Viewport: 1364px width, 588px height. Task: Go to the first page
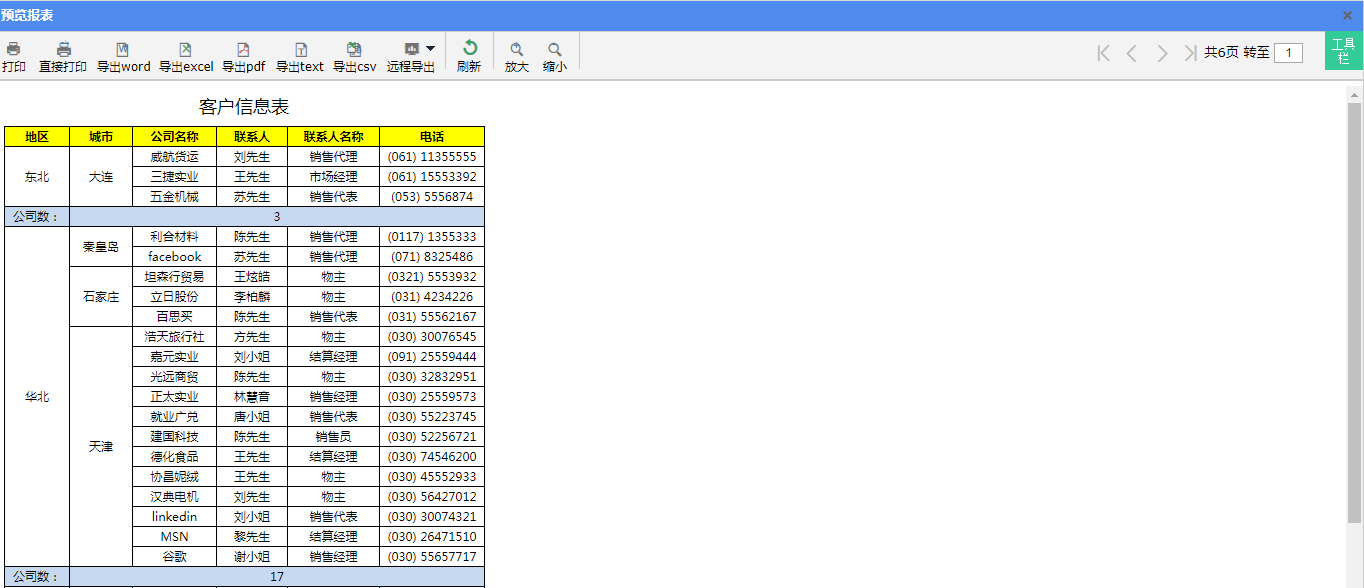[1104, 53]
